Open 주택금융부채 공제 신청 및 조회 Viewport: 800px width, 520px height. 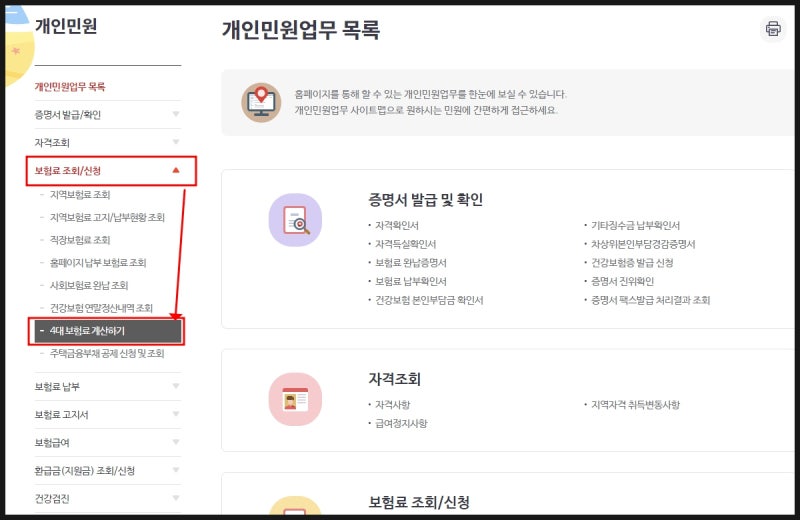tap(107, 353)
